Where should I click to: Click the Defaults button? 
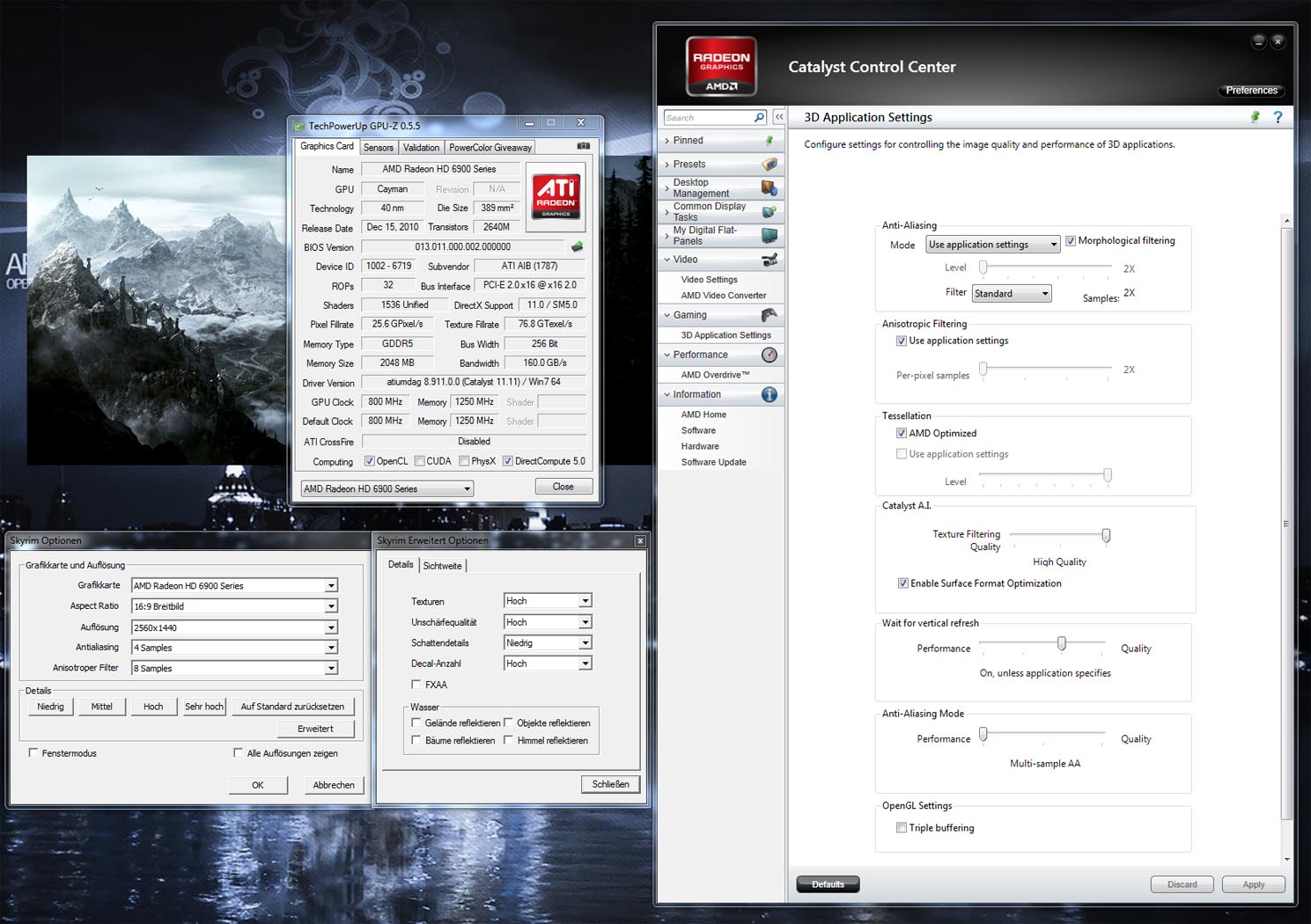[828, 884]
